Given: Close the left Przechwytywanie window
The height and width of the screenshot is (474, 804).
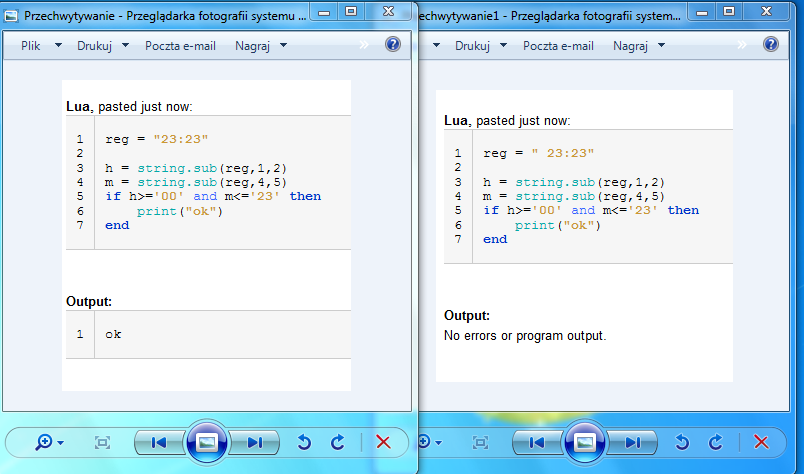Looking at the screenshot, I should click(x=389, y=11).
